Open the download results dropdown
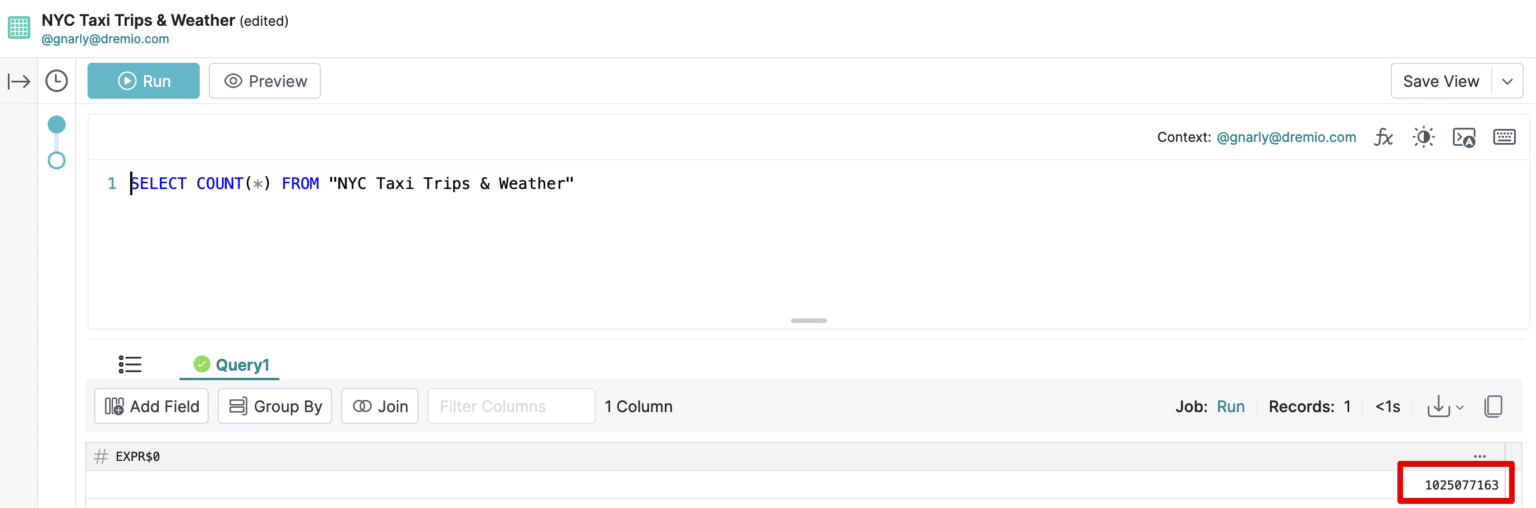 point(1445,406)
